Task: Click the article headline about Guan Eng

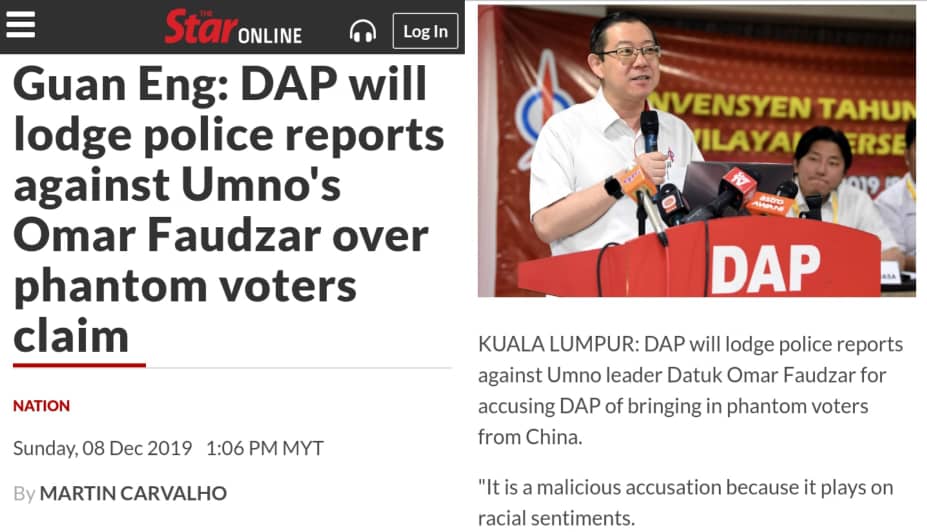Action: point(228,209)
